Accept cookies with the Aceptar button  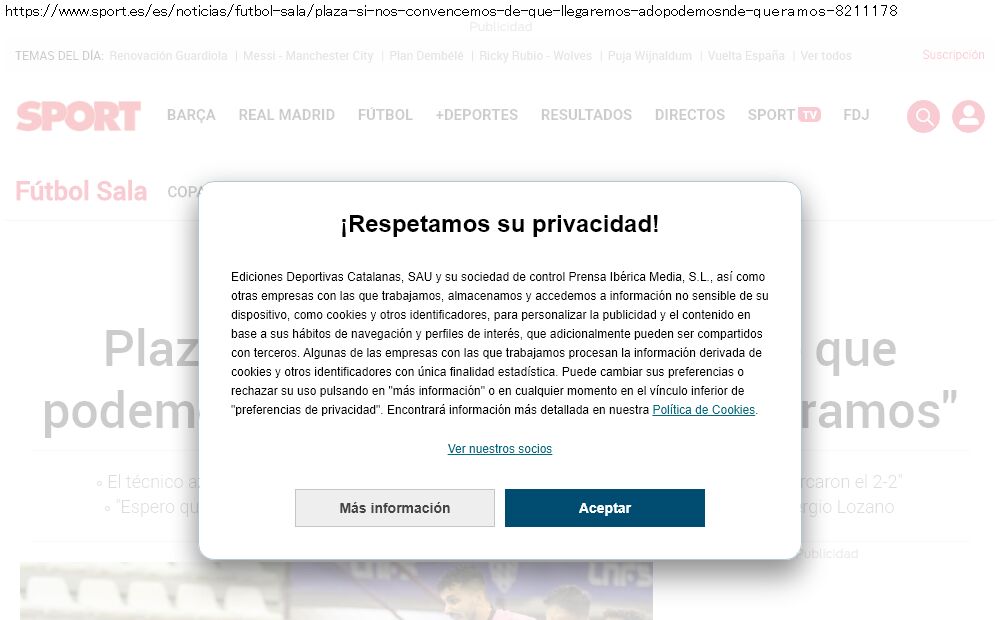[x=605, y=508]
